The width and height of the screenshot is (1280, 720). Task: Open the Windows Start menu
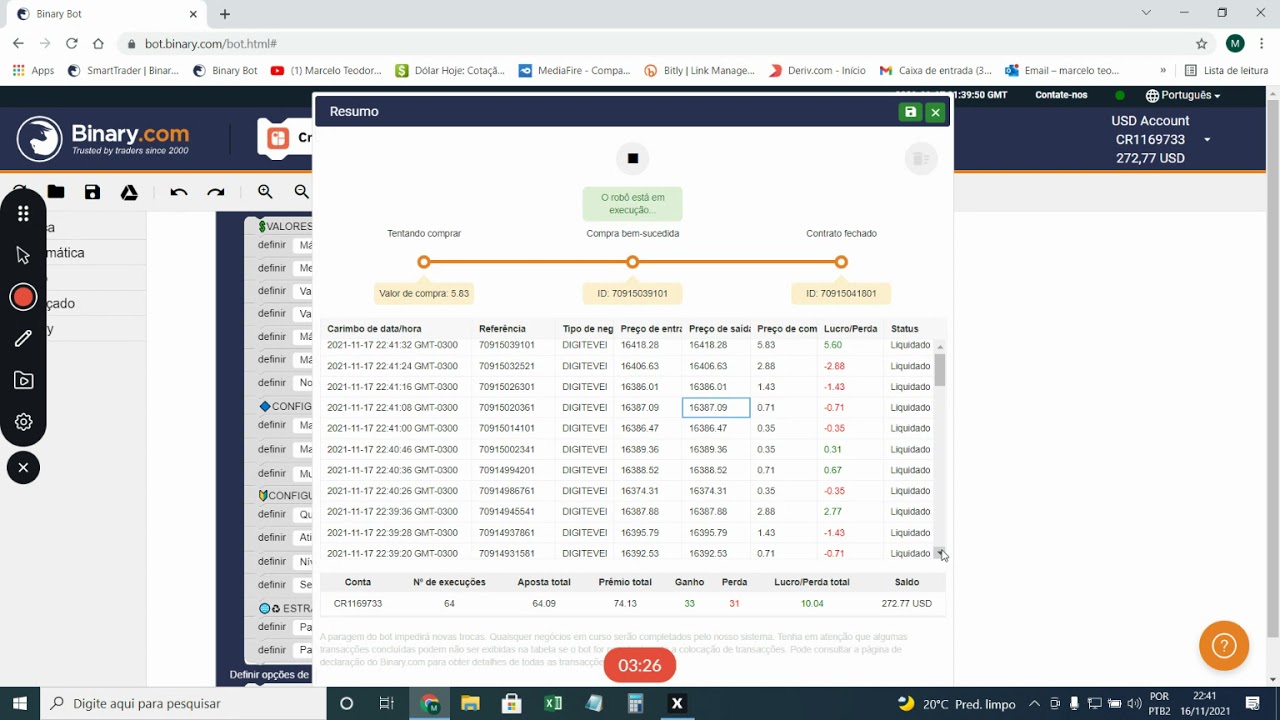tap(20, 703)
